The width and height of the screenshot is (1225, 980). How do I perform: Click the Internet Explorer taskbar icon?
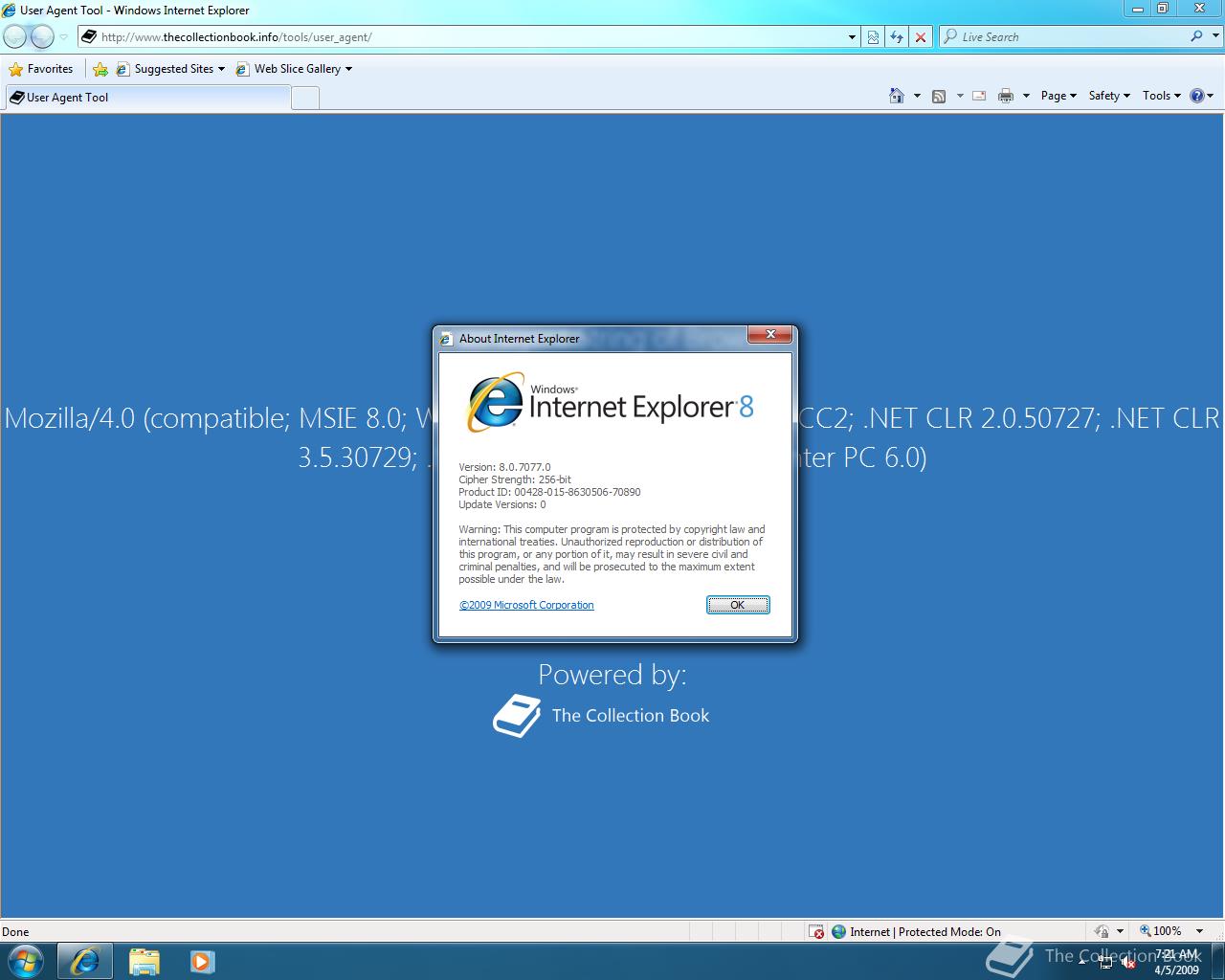pyautogui.click(x=85, y=962)
